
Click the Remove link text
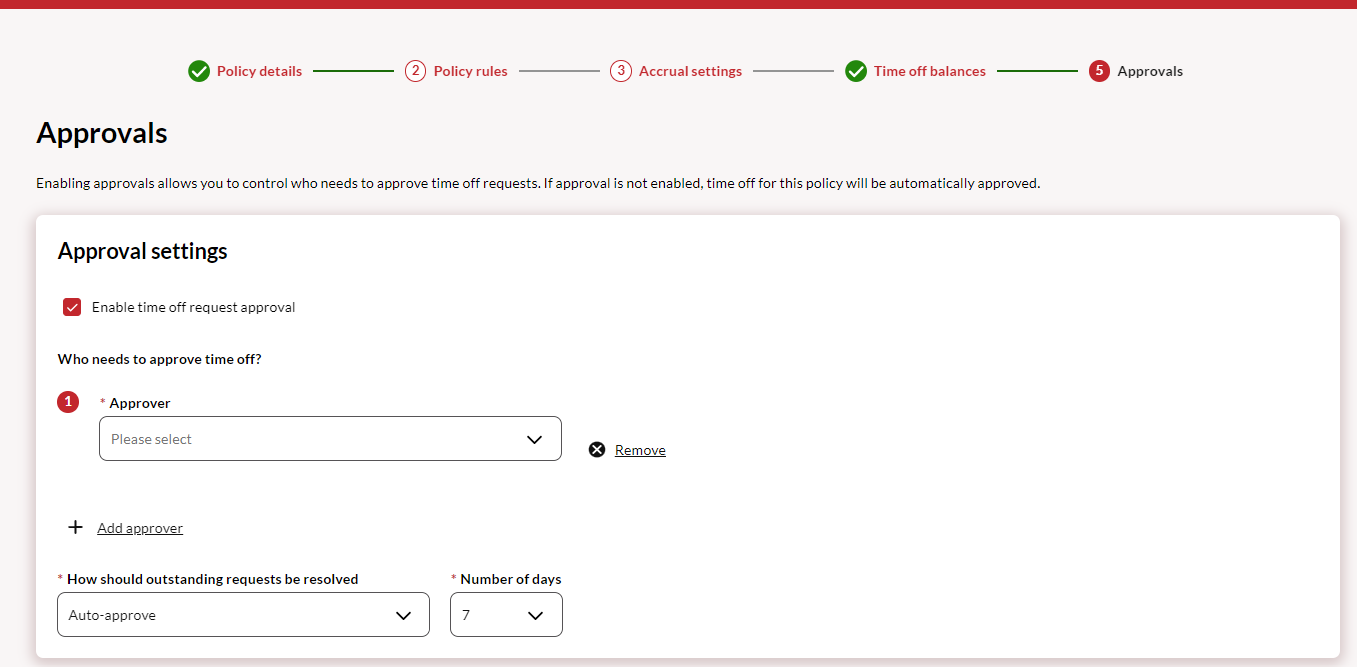click(640, 450)
